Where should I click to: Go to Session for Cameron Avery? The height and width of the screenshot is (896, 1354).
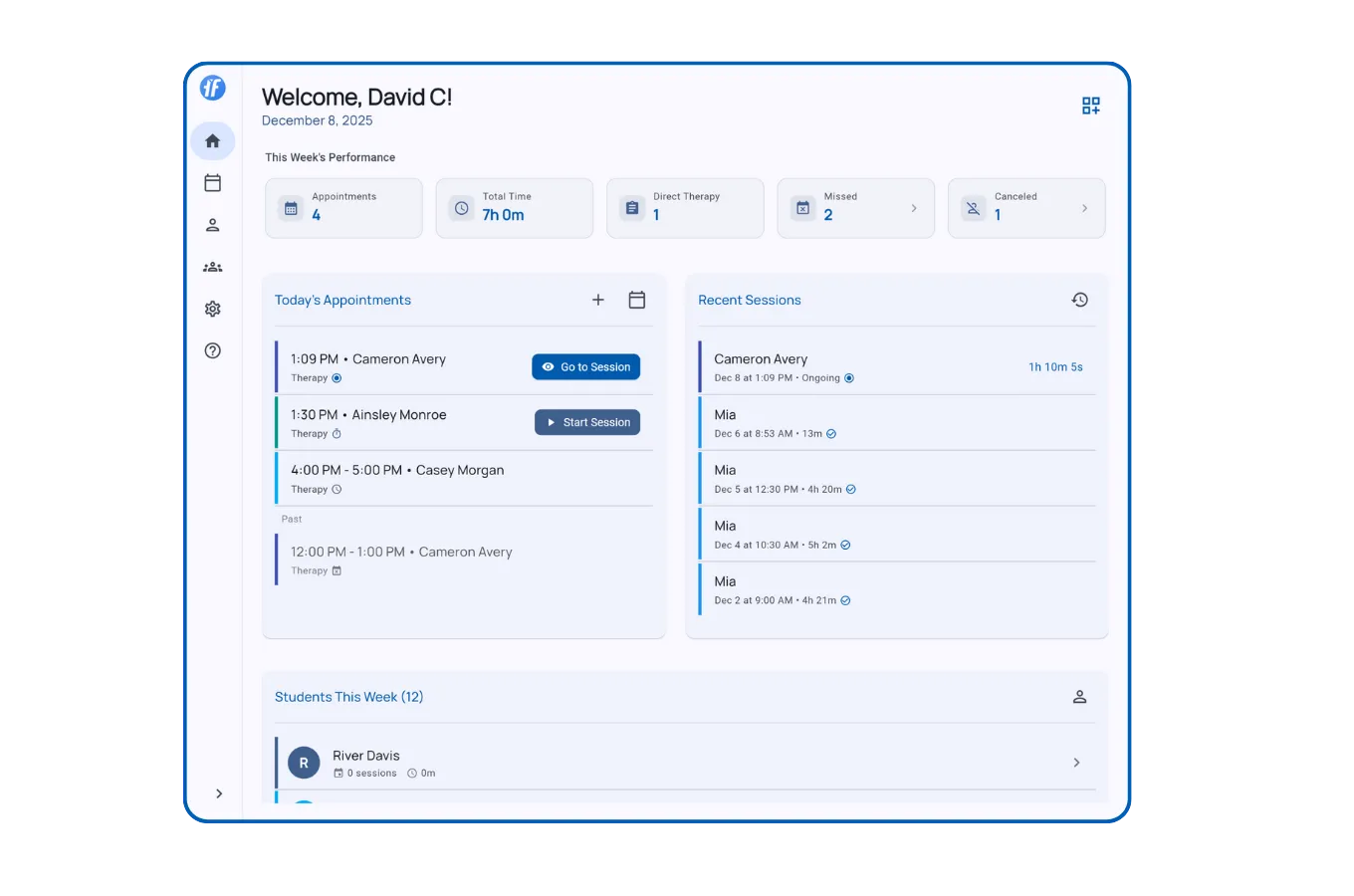(585, 366)
